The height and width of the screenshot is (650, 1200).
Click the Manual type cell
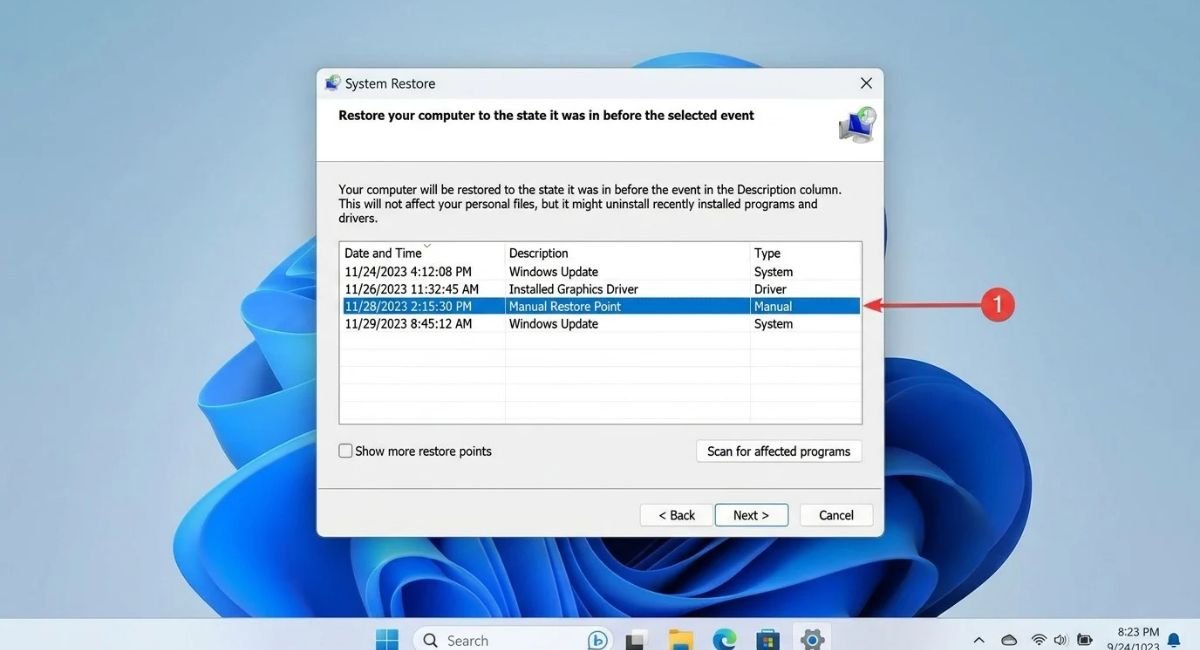point(773,306)
